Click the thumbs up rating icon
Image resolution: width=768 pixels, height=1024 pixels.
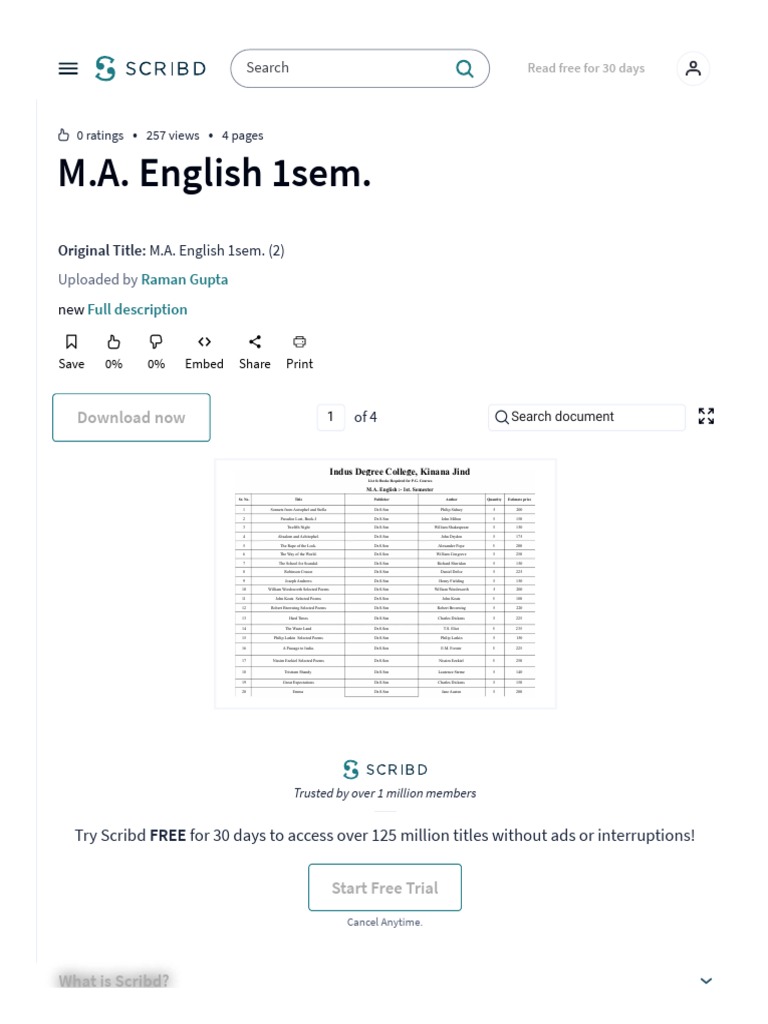(x=114, y=342)
